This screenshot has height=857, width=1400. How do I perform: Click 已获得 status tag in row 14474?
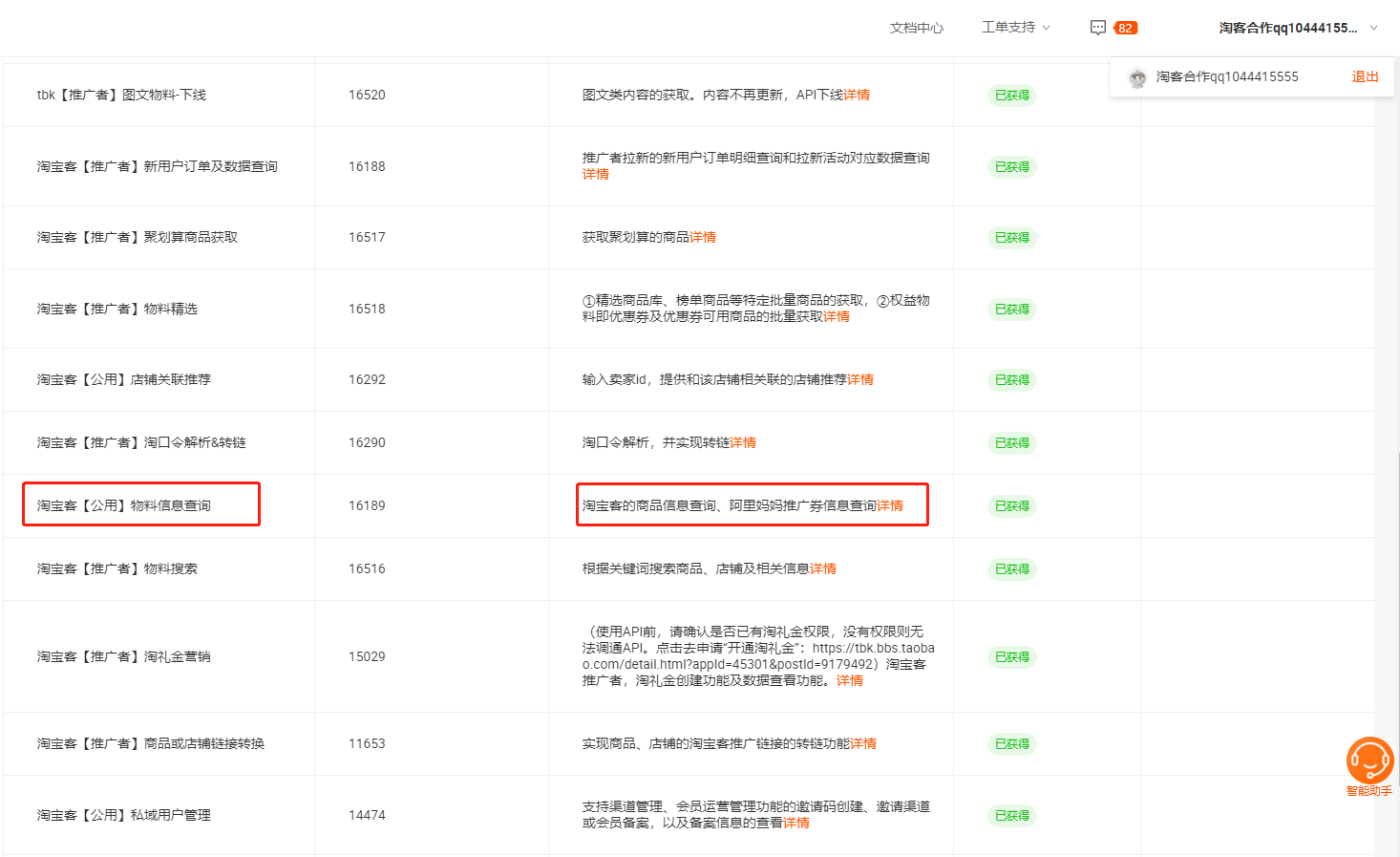[x=1012, y=816]
